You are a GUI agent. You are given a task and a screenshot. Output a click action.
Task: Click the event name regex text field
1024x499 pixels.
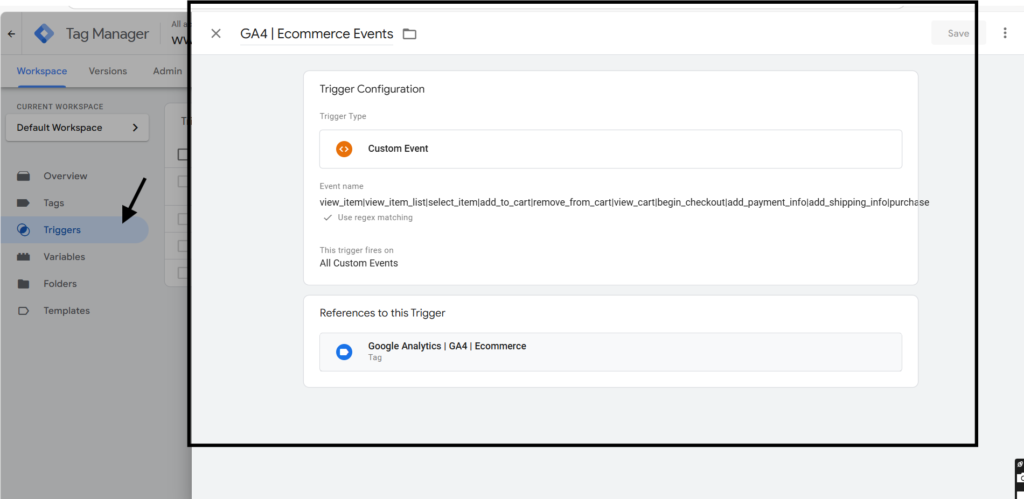[x=624, y=202]
